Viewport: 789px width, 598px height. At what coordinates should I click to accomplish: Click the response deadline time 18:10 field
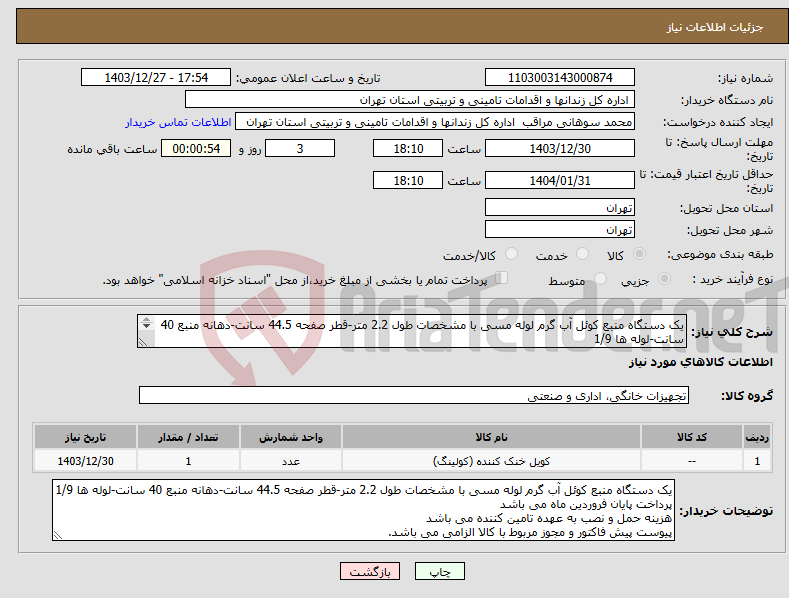point(408,148)
